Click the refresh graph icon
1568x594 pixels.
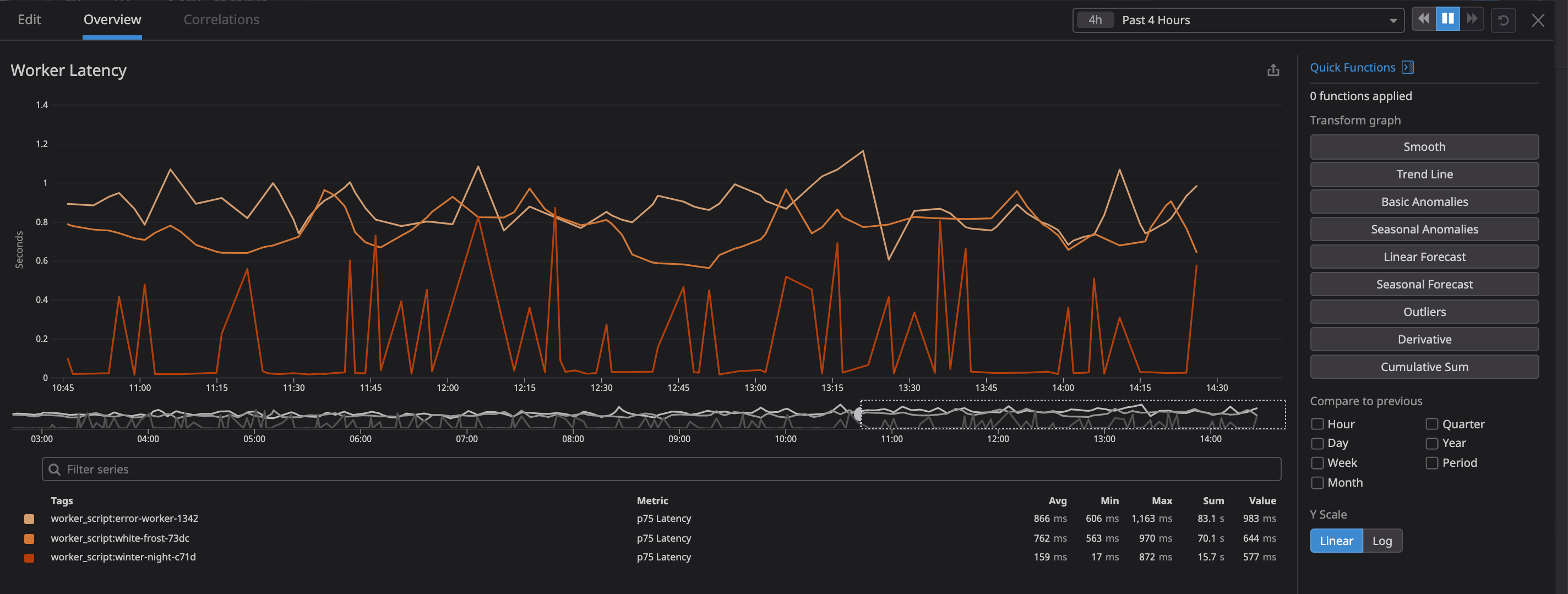click(x=1504, y=19)
